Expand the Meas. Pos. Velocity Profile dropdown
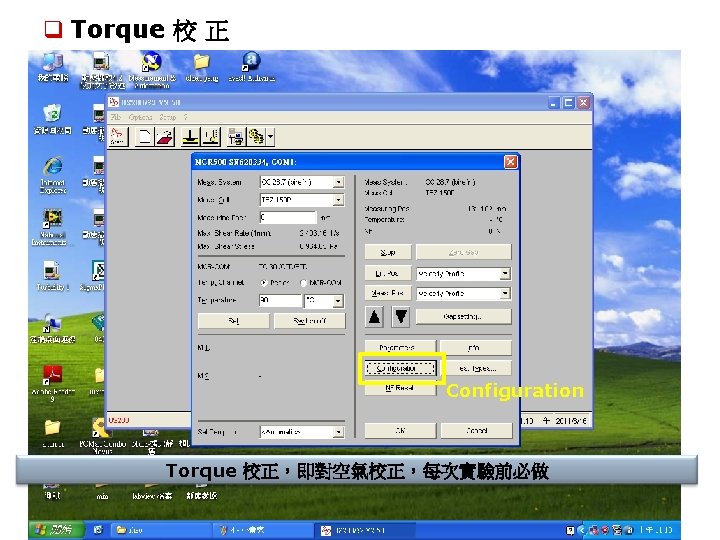Screen dimensions: 720x540 [505, 293]
